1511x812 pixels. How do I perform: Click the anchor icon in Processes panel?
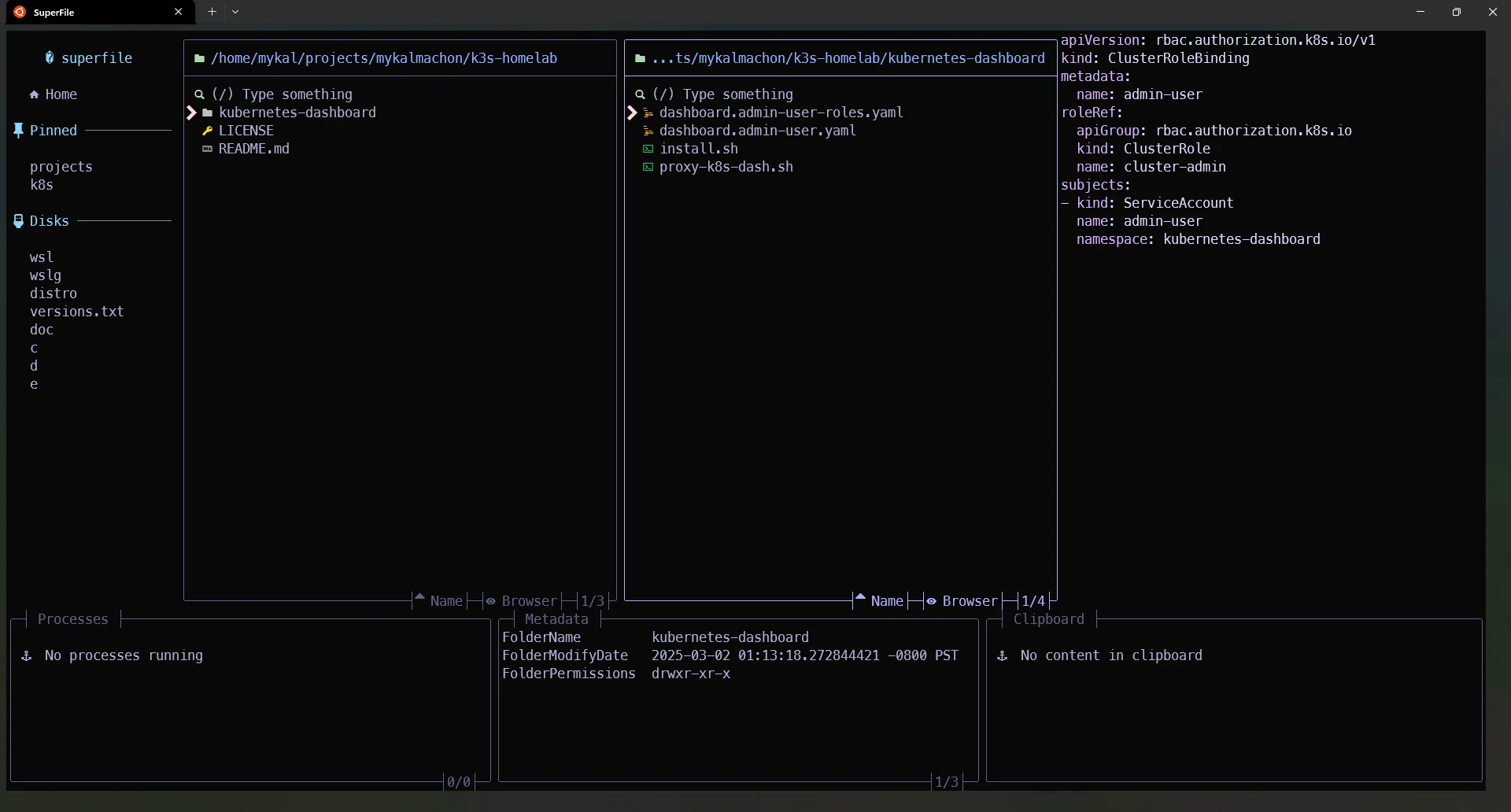point(27,655)
